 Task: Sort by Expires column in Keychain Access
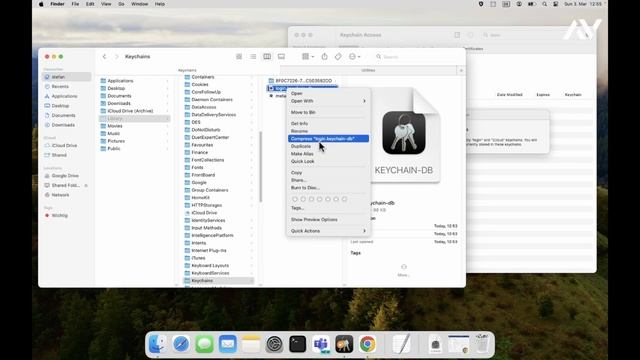point(543,95)
